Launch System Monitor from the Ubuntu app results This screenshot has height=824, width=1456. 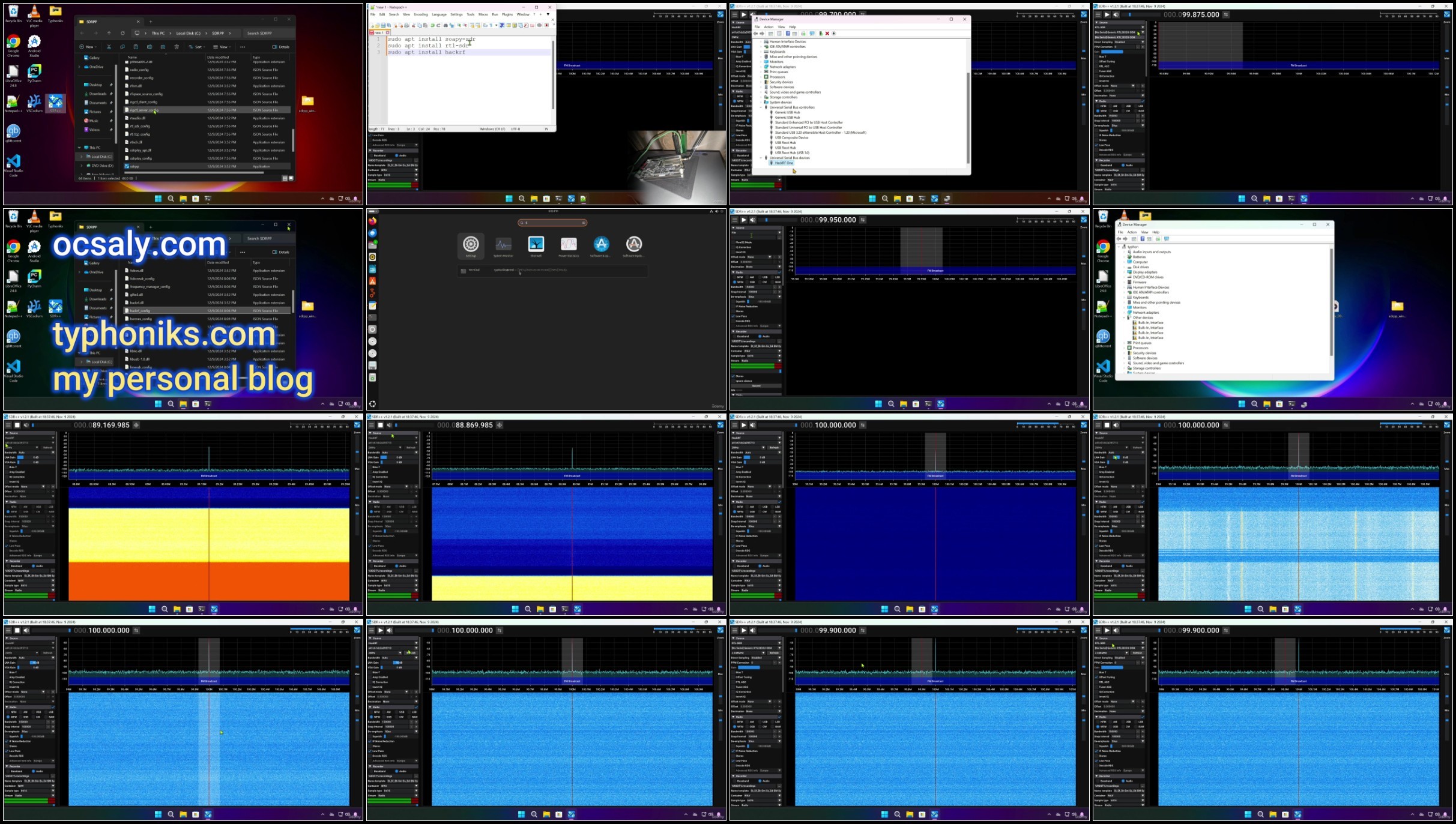pyautogui.click(x=503, y=244)
